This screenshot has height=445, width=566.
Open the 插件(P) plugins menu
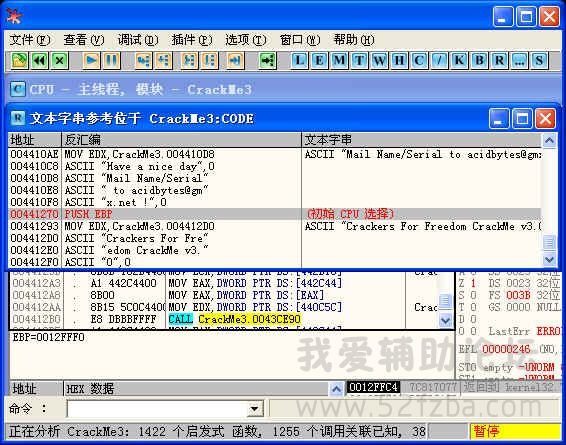(x=192, y=40)
